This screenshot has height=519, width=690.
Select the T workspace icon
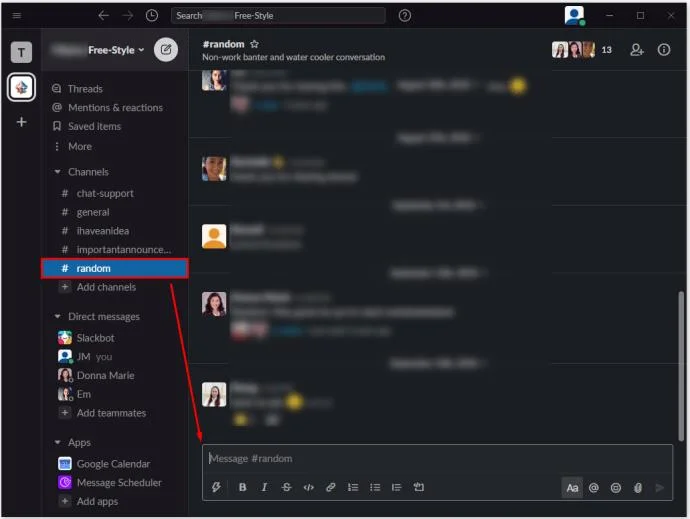[21, 53]
